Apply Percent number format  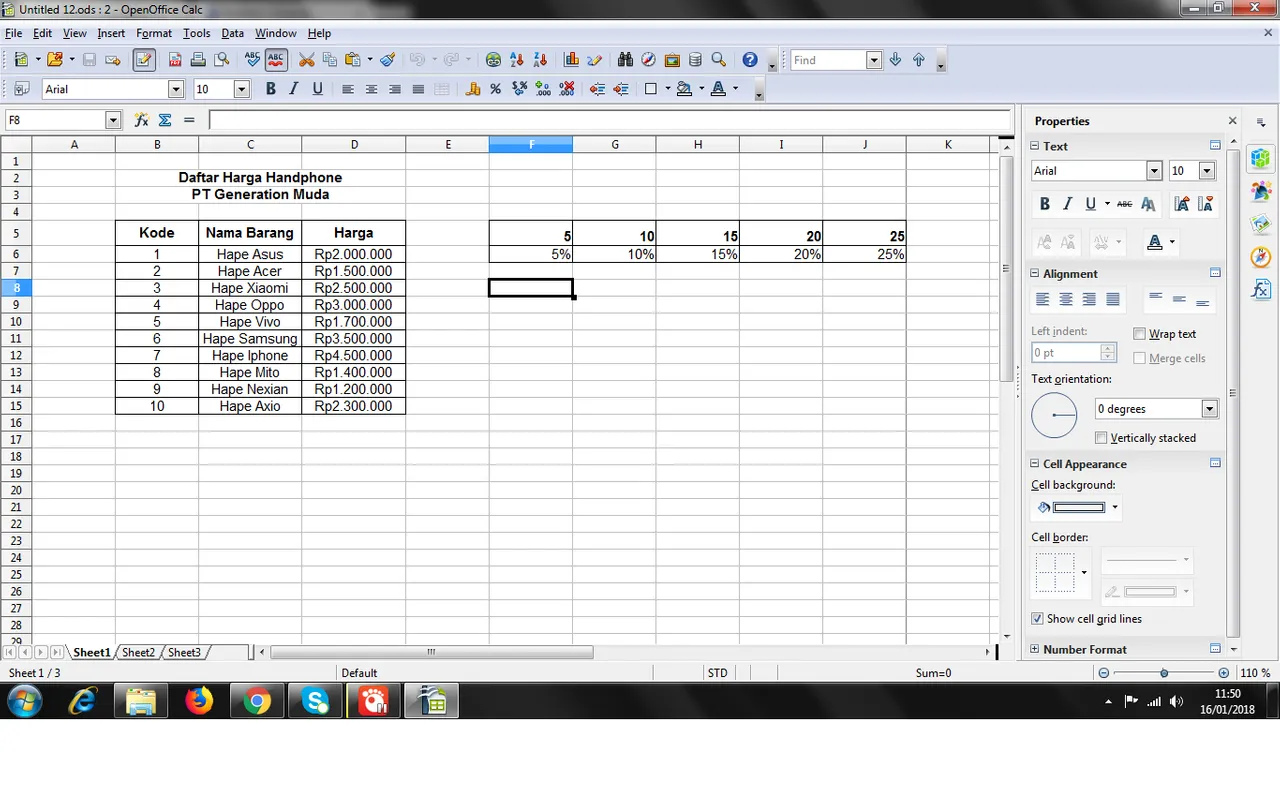click(494, 89)
